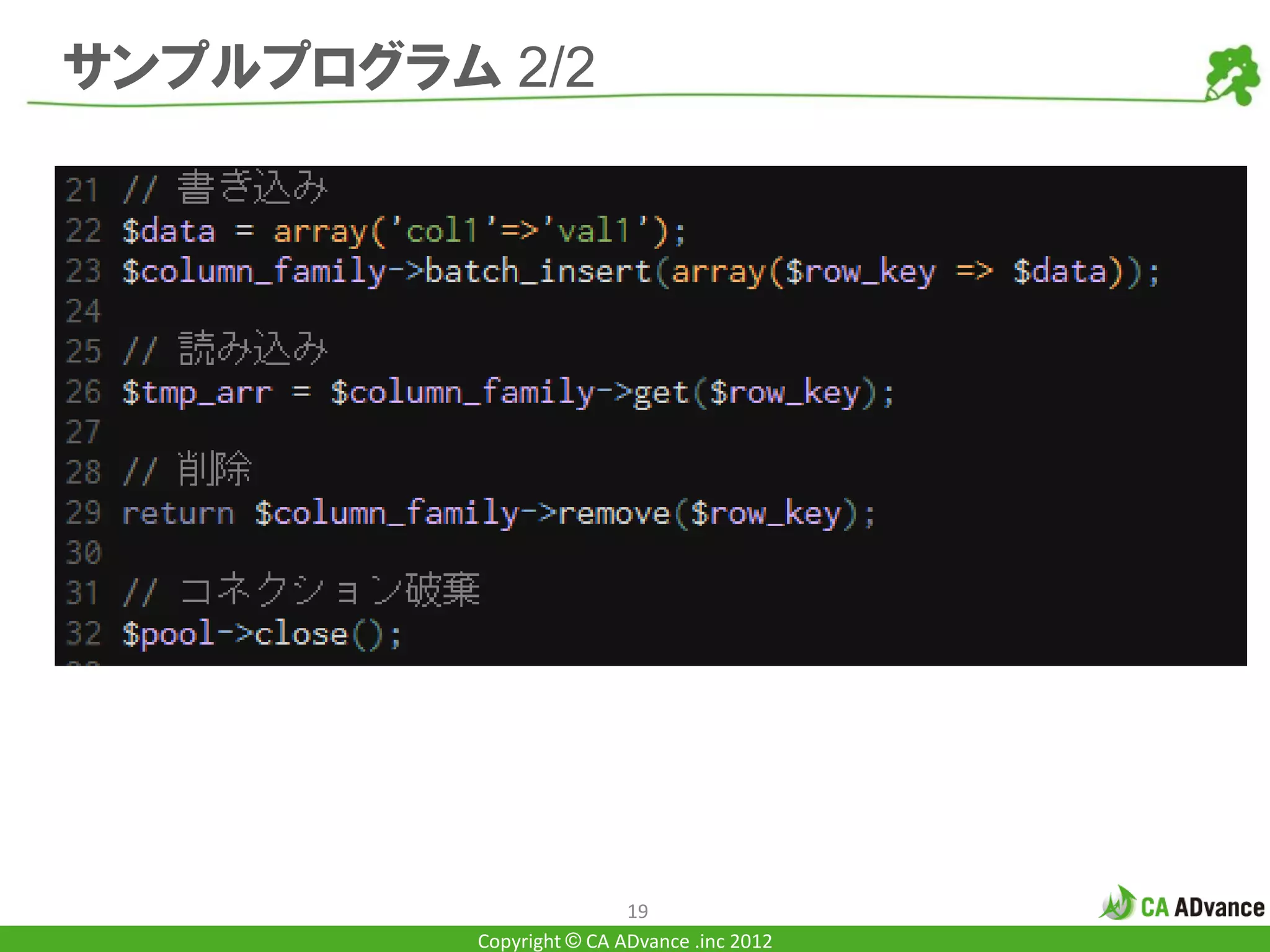Click the return keyword on line 29

click(178, 514)
